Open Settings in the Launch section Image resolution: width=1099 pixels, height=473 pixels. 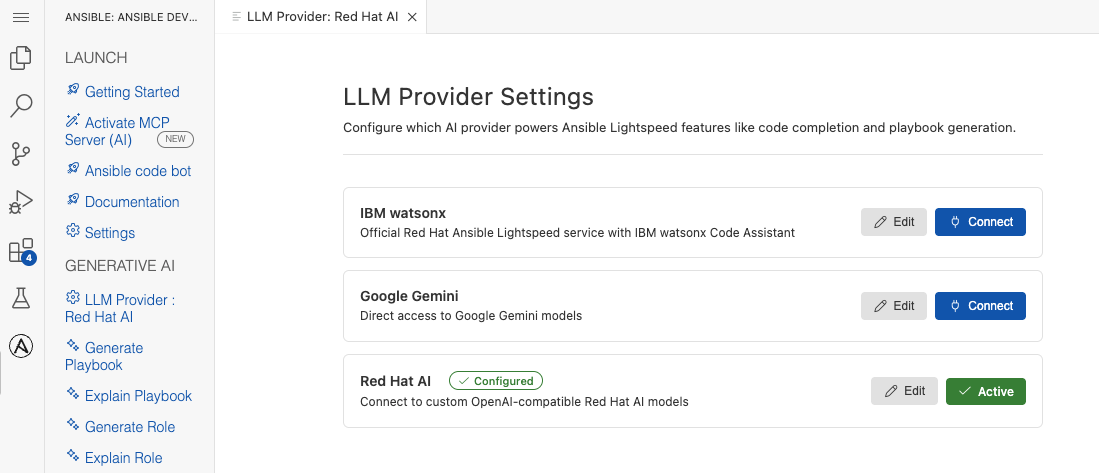click(101, 233)
